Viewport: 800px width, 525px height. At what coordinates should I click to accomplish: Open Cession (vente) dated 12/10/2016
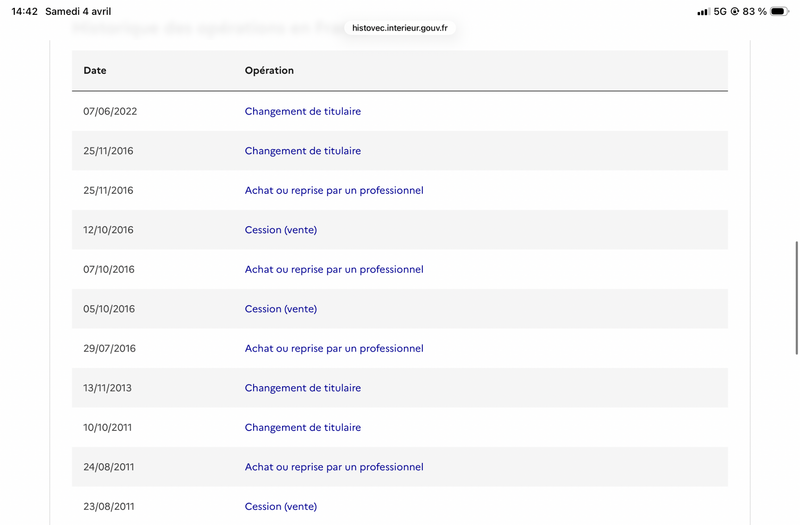[x=280, y=230]
